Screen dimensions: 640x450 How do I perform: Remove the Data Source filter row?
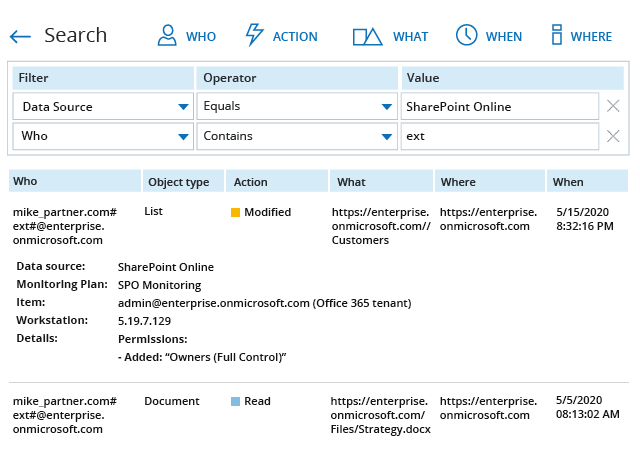[613, 106]
